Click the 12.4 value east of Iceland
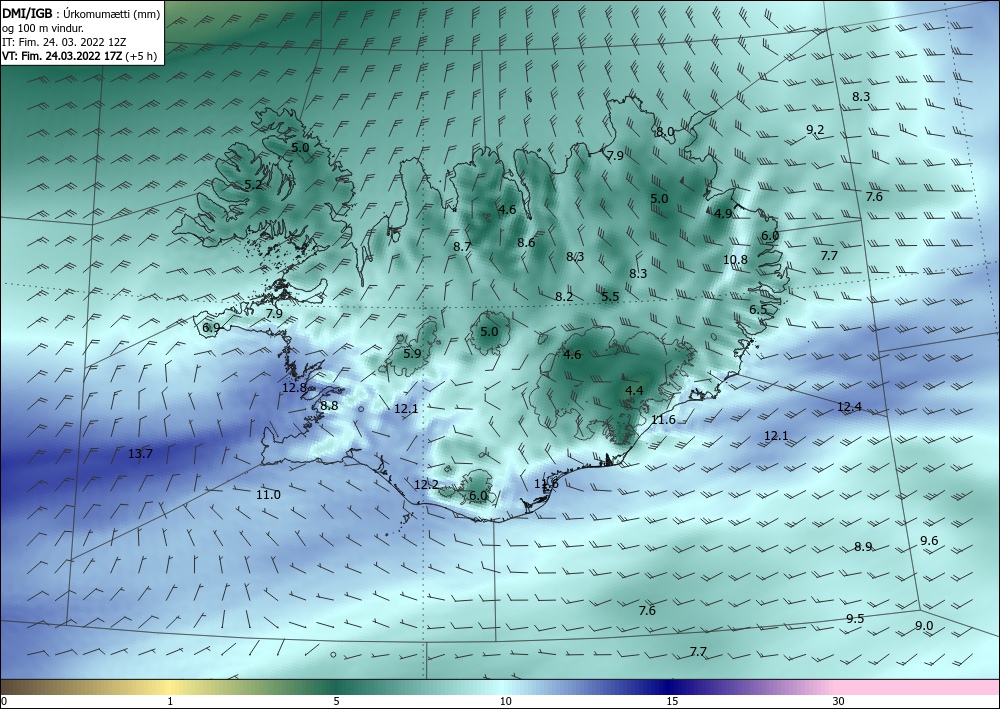This screenshot has width=1000, height=709. (849, 407)
